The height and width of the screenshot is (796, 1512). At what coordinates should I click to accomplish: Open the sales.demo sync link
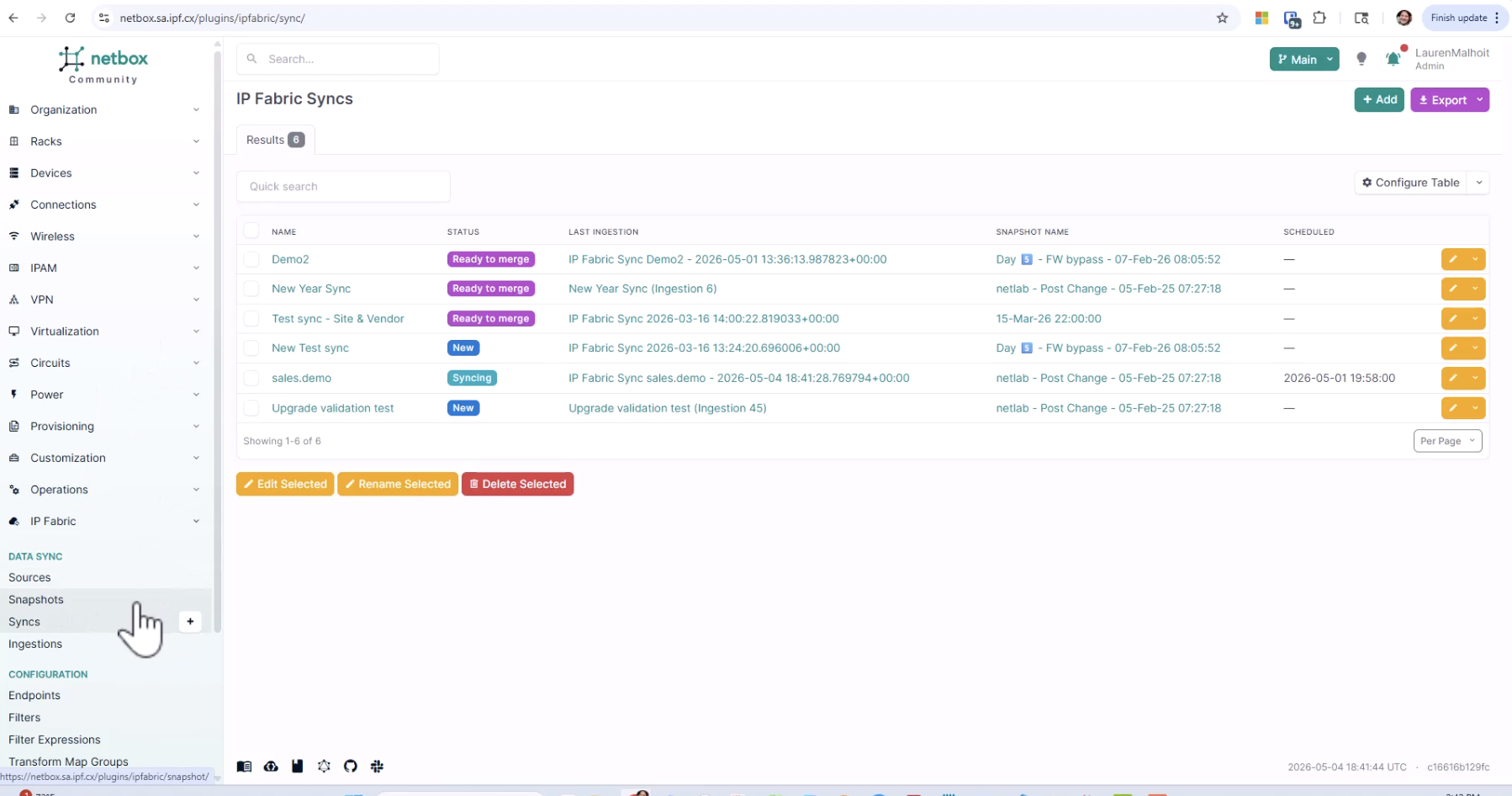point(301,378)
